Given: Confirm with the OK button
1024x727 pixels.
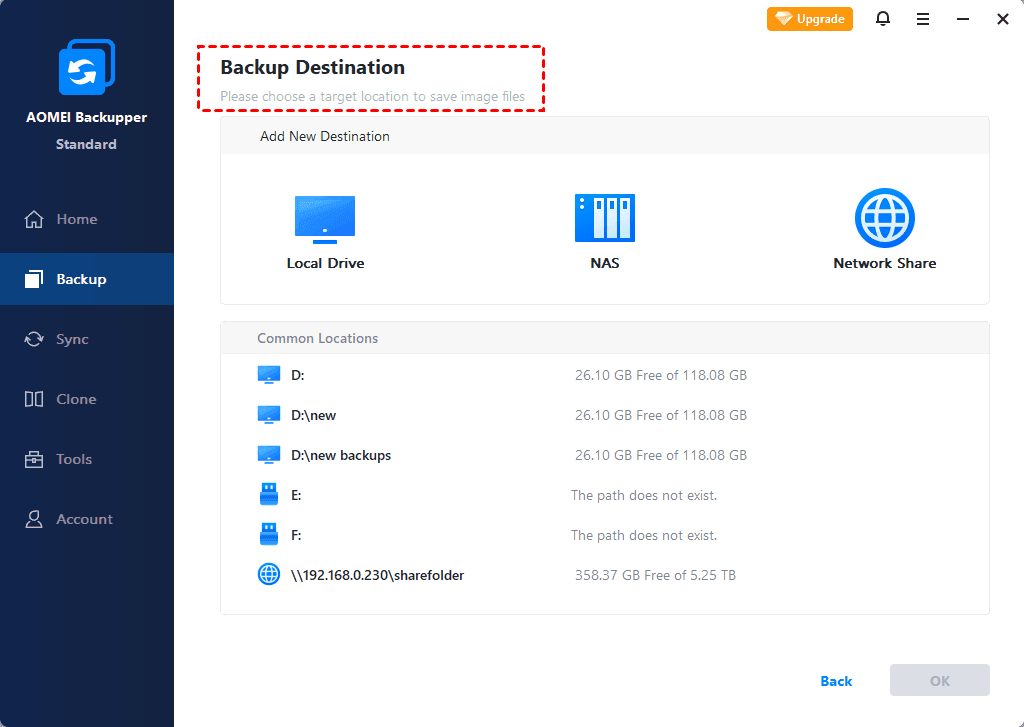Looking at the screenshot, I should tap(939, 680).
